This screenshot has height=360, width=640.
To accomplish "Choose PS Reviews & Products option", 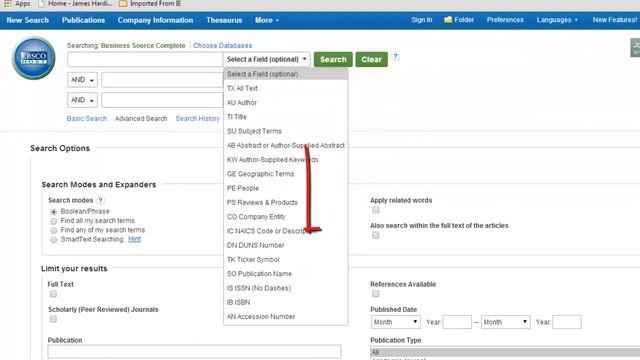I will point(286,202).
